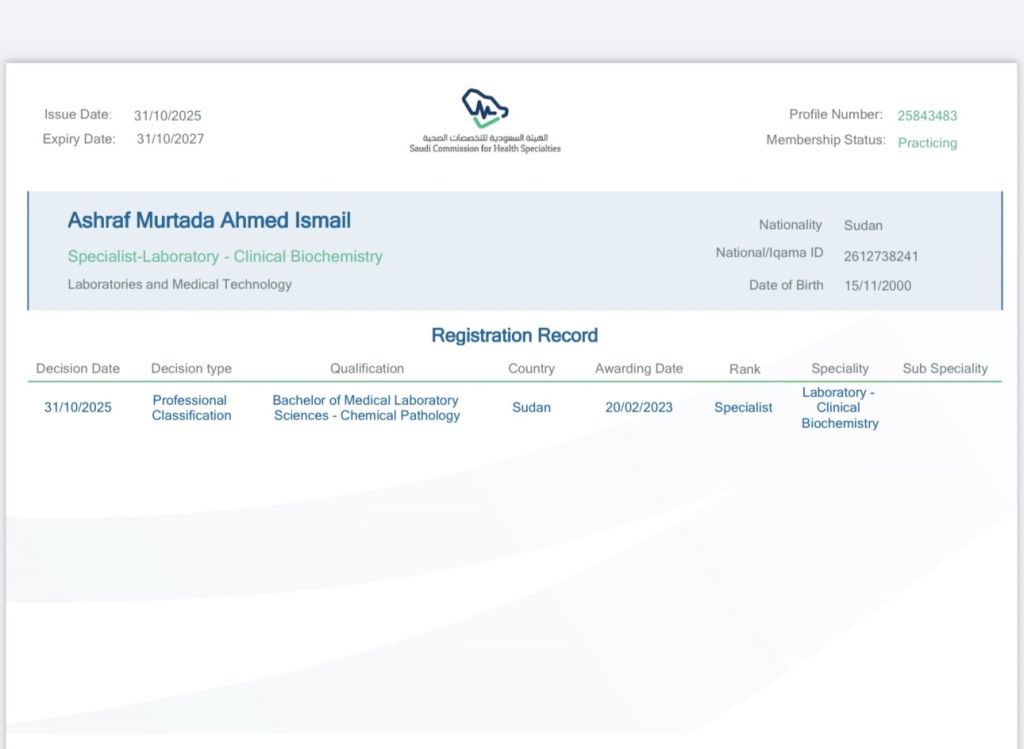Click the Practicing membership status
Screen dimensions: 1024x749
927,143
